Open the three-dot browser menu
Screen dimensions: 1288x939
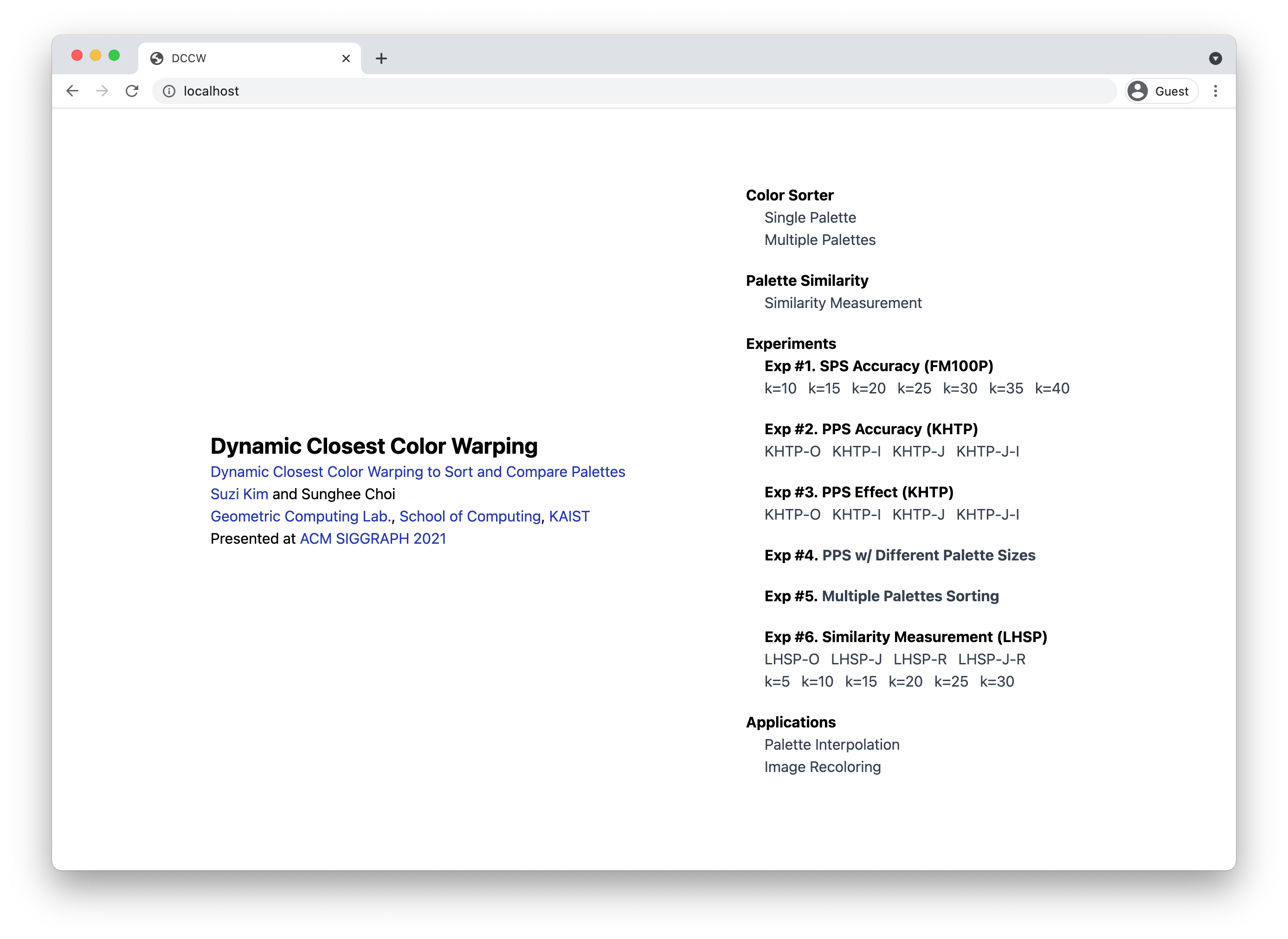tap(1215, 91)
